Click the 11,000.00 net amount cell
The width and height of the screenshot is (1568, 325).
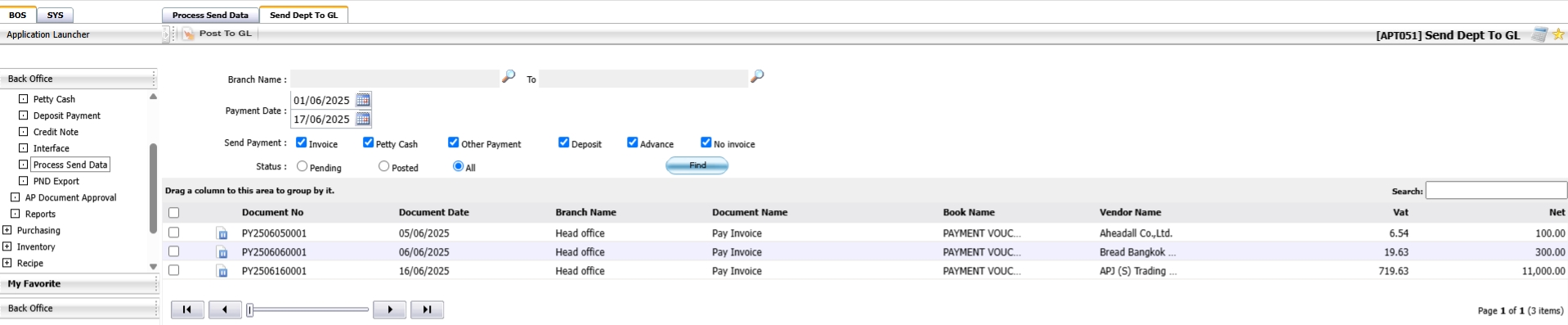pos(1543,271)
